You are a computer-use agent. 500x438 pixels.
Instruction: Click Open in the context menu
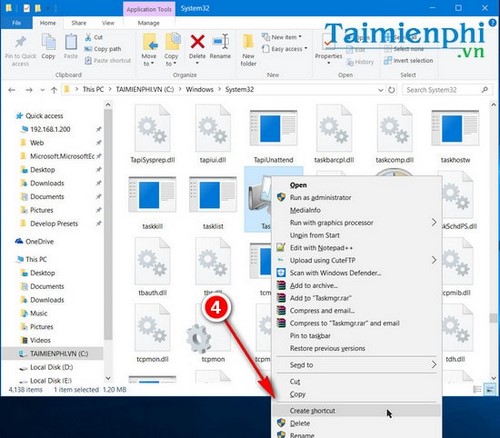(357, 185)
